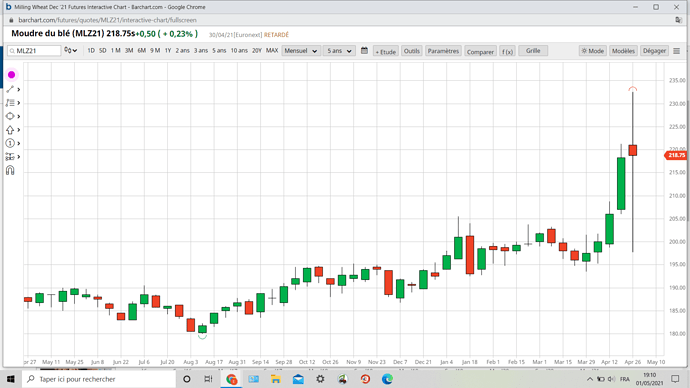Click the volume speaker tray icon
This screenshot has height=388, width=690.
611,379
